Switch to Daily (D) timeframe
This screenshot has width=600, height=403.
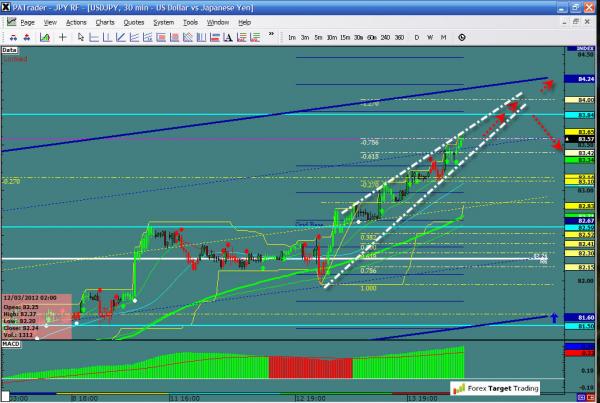coord(415,37)
